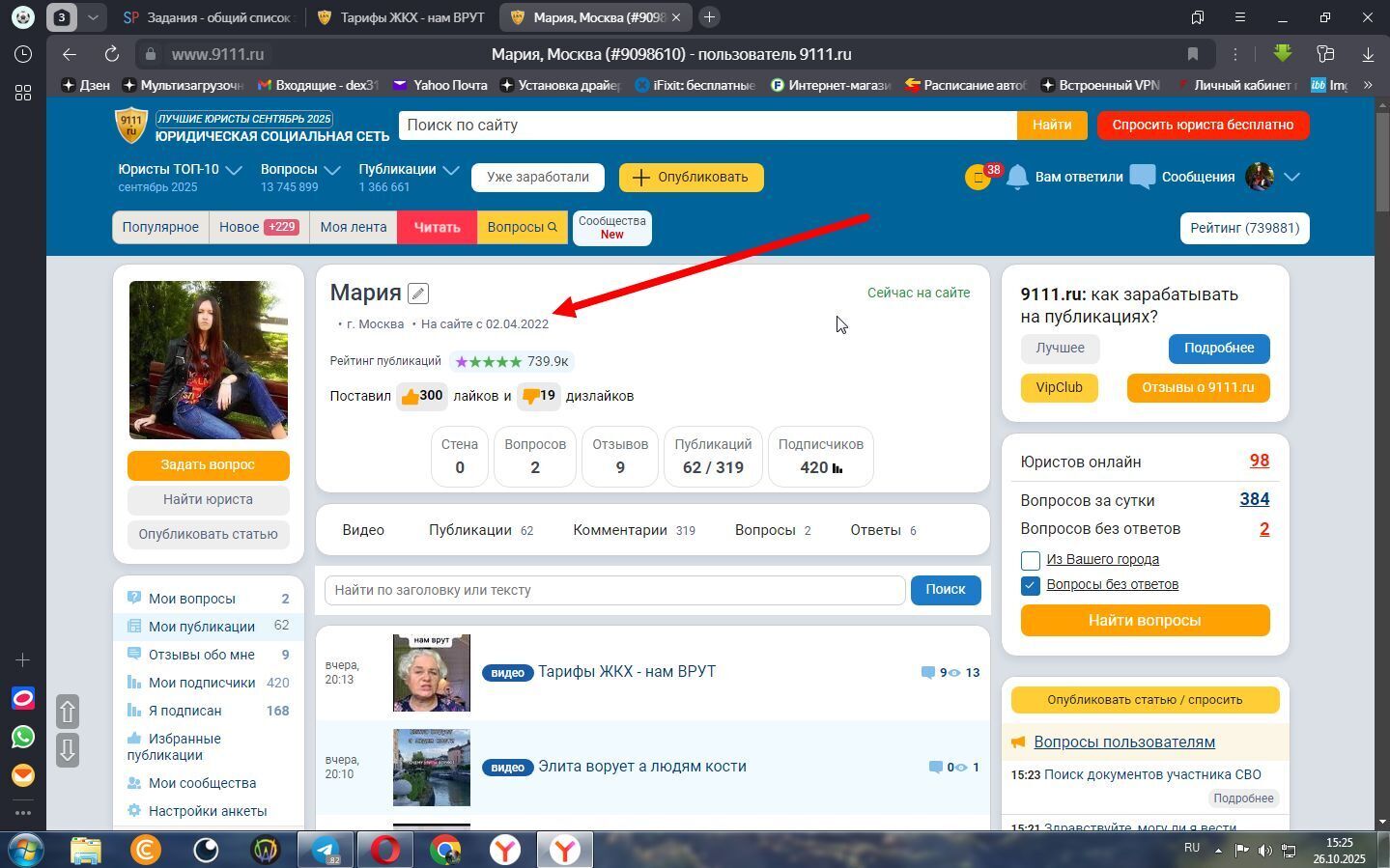This screenshot has width=1390, height=868.
Task: Click the bookmark icon in address bar
Action: (x=1192, y=54)
